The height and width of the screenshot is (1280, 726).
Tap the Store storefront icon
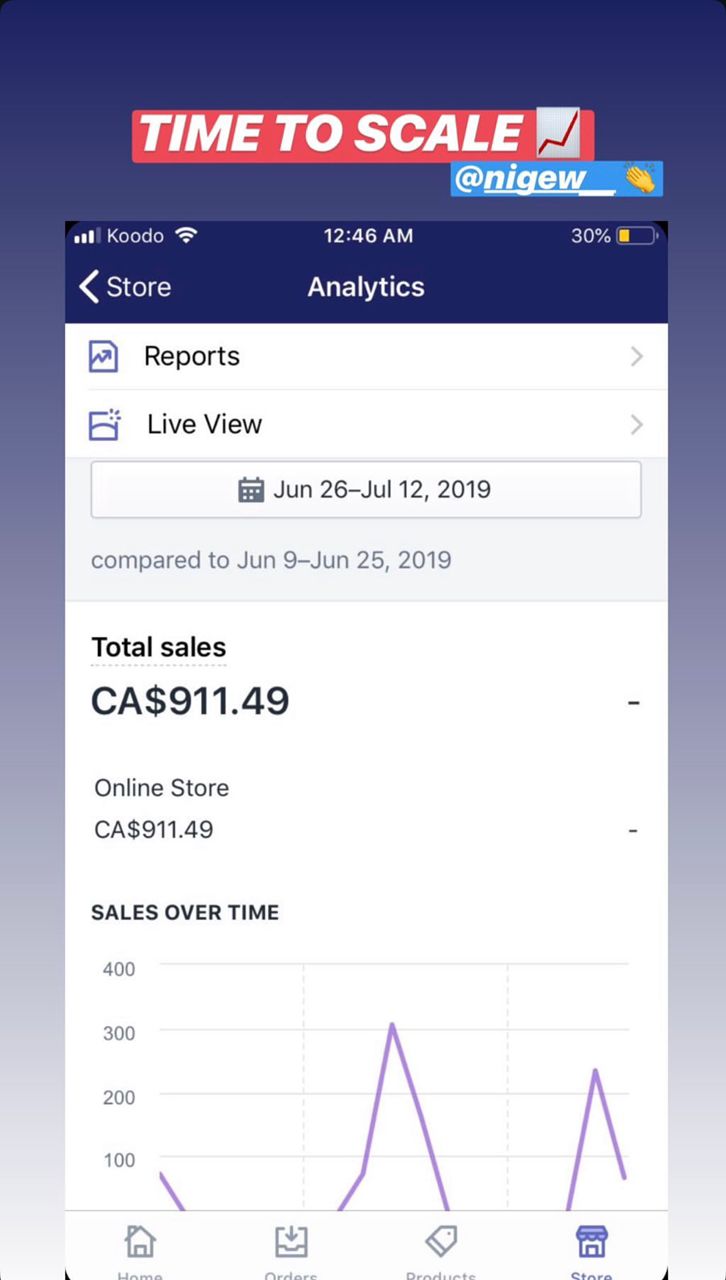pyautogui.click(x=591, y=1242)
